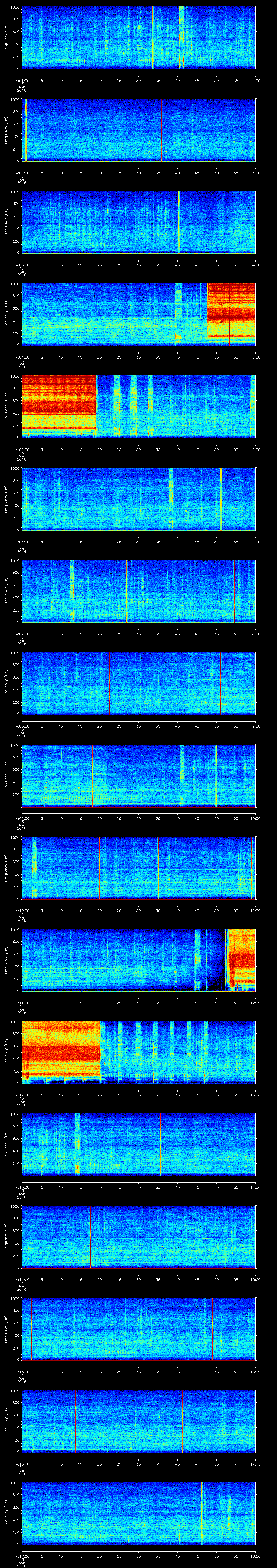
Task: Click the '1000' frequency tick of the 4:05:00 panel
Action: (x=15, y=377)
